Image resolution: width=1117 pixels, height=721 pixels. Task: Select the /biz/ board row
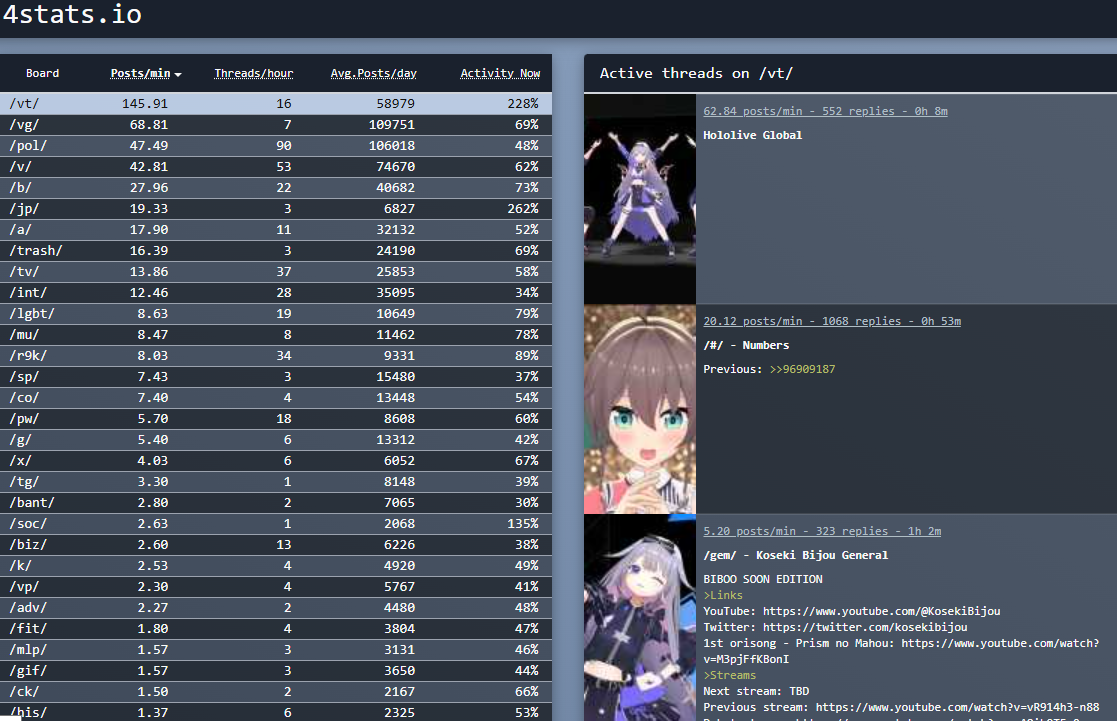[276, 545]
